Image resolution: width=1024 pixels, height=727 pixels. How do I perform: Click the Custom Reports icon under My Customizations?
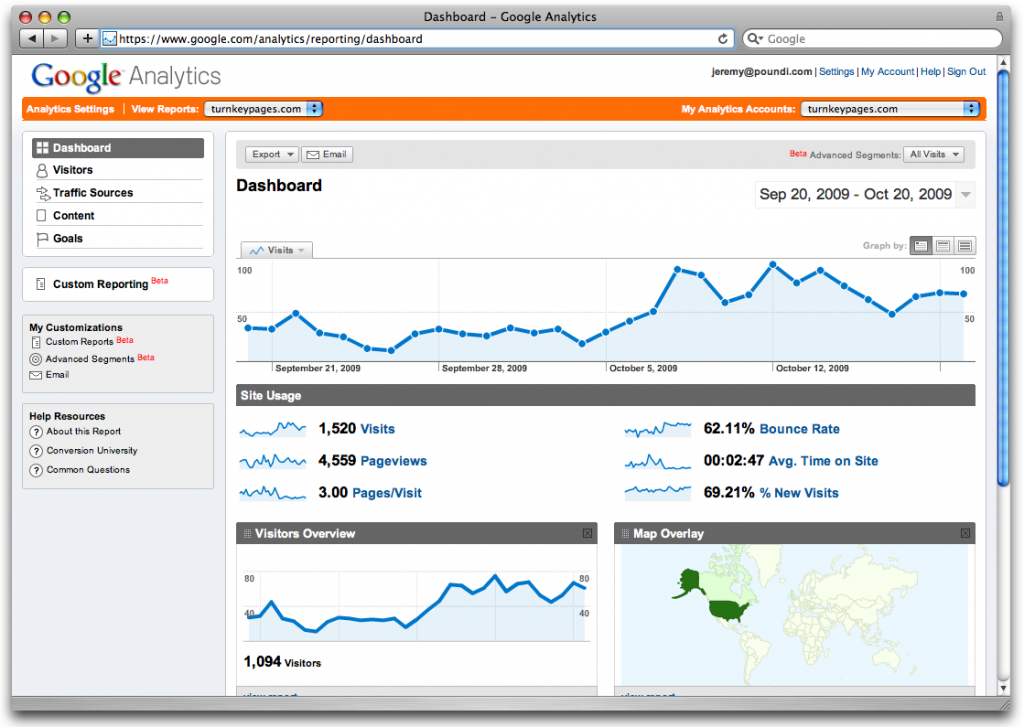pos(36,342)
